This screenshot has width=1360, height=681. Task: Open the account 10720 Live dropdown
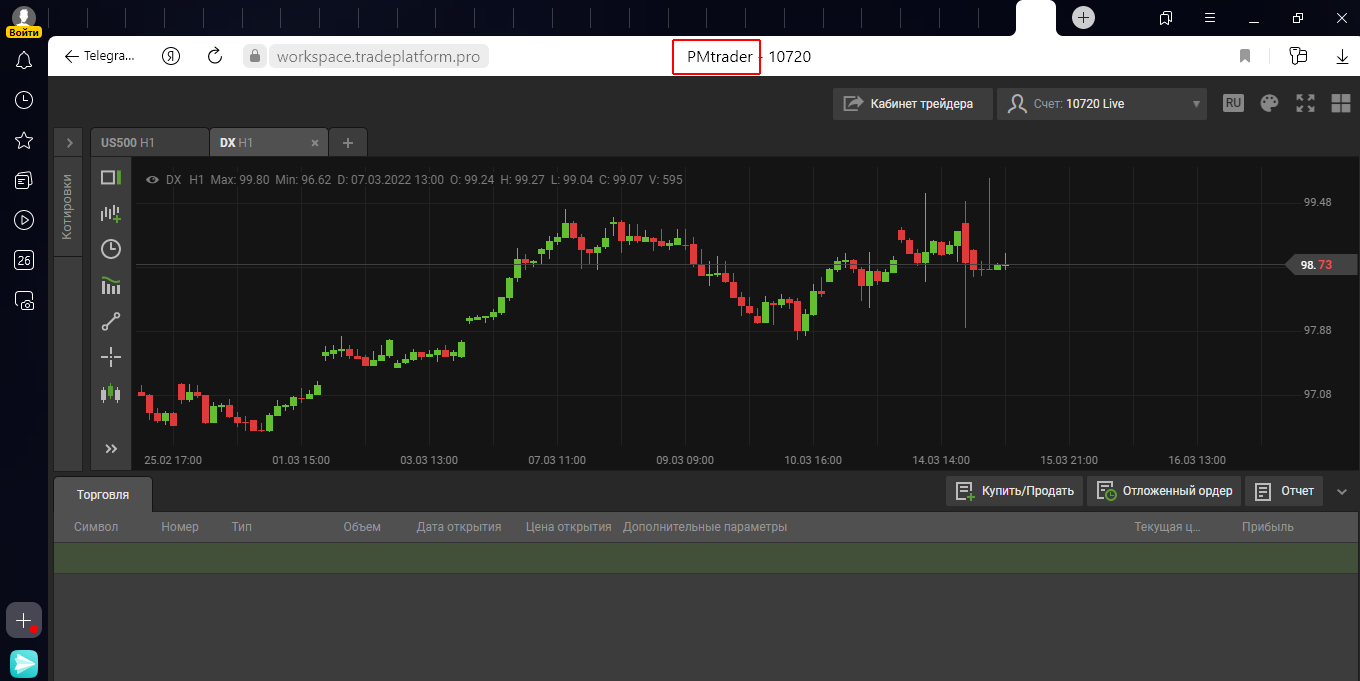[1104, 103]
